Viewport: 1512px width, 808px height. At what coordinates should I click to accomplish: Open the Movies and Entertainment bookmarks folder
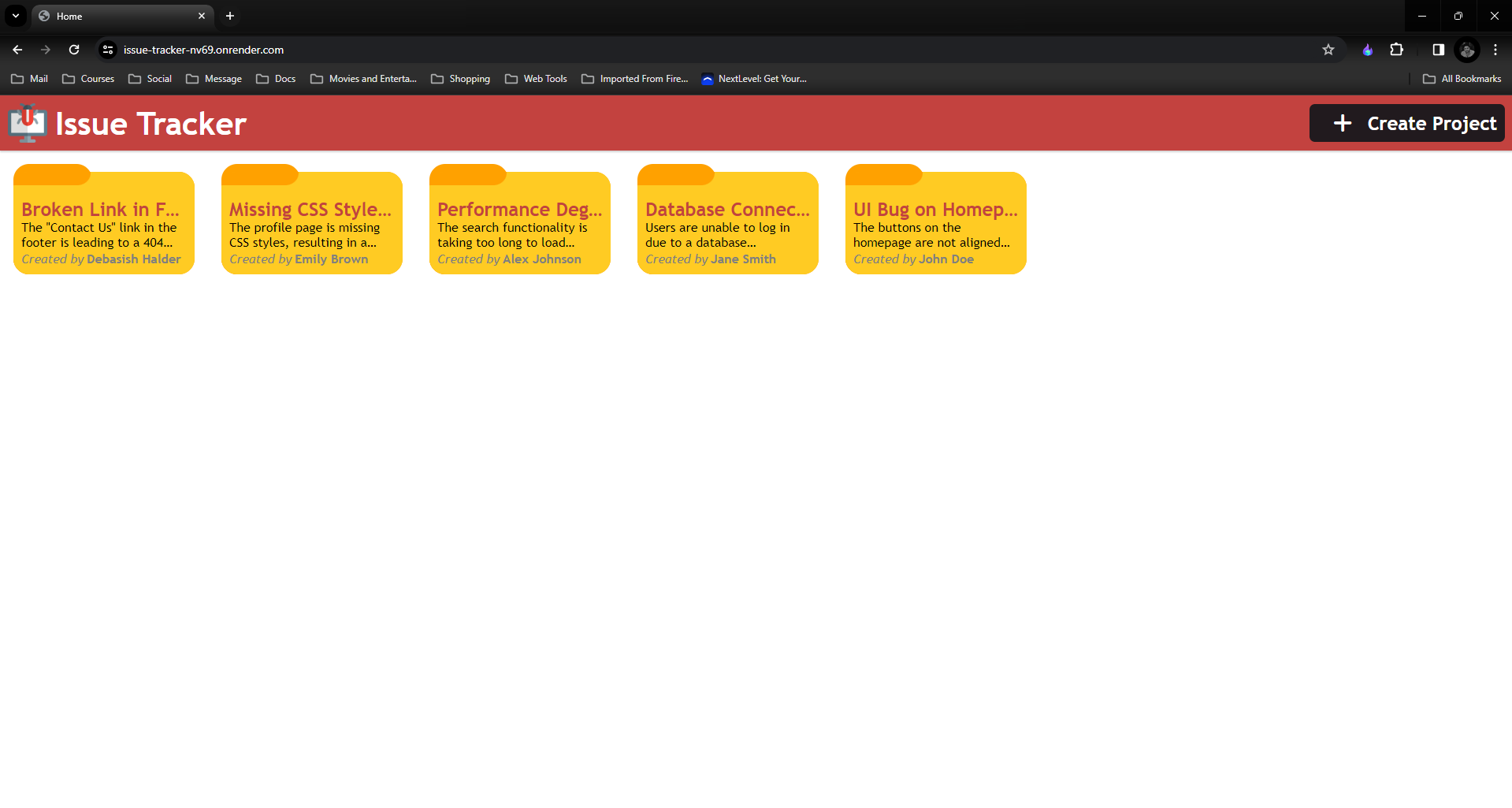click(x=364, y=79)
